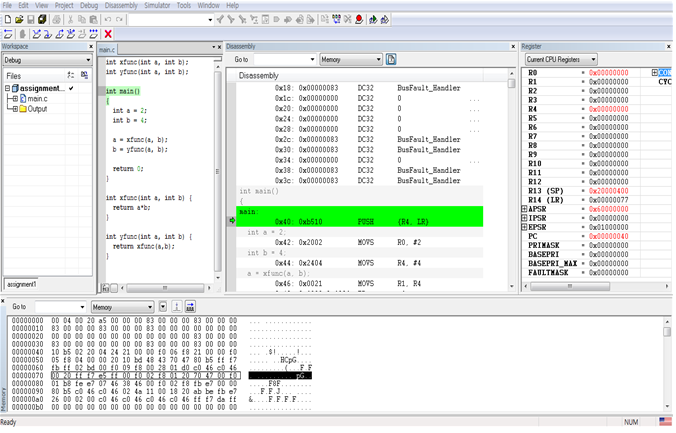Click the Open file folder icon
This screenshot has height=433, width=676.
click(x=19, y=20)
